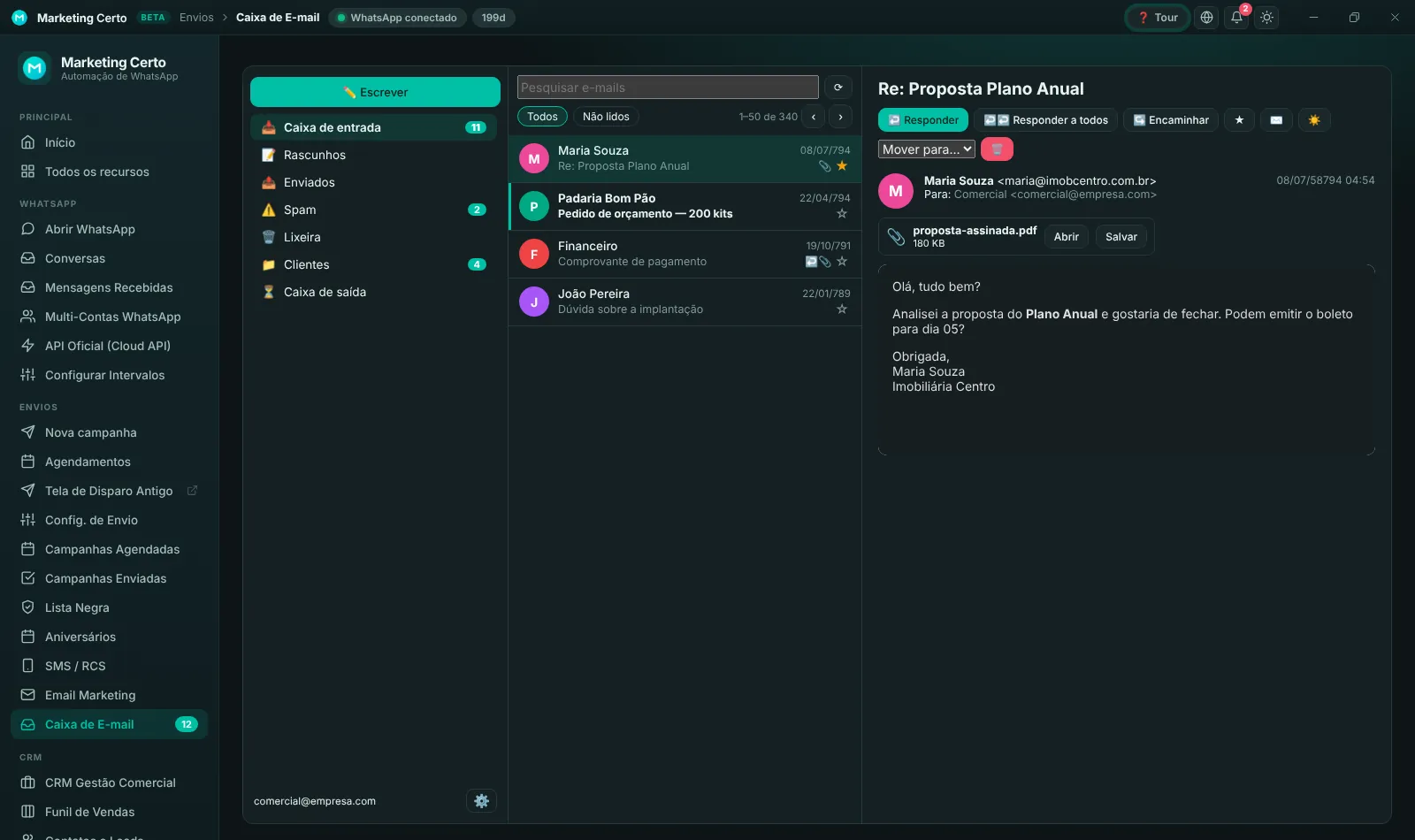Select the Todos filter tab
Screen dimensions: 1415x840
(x=542, y=117)
